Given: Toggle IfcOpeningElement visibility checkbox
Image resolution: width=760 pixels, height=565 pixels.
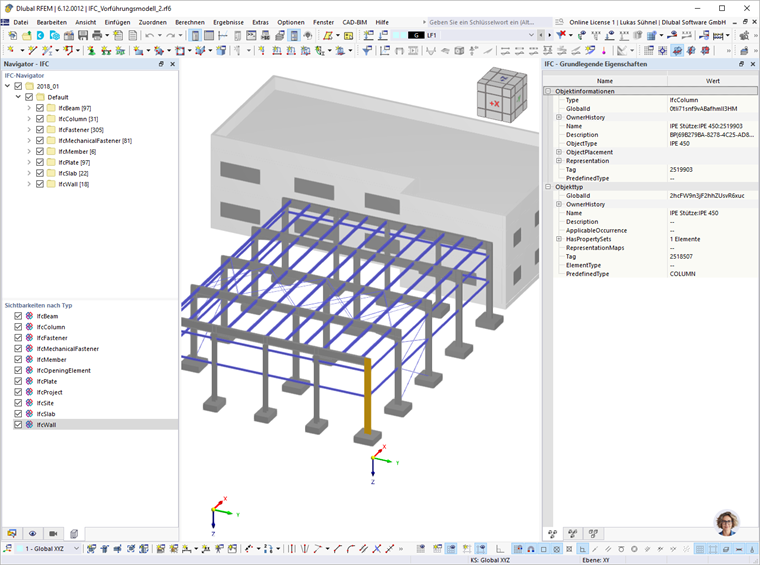Looking at the screenshot, I should tap(18, 370).
